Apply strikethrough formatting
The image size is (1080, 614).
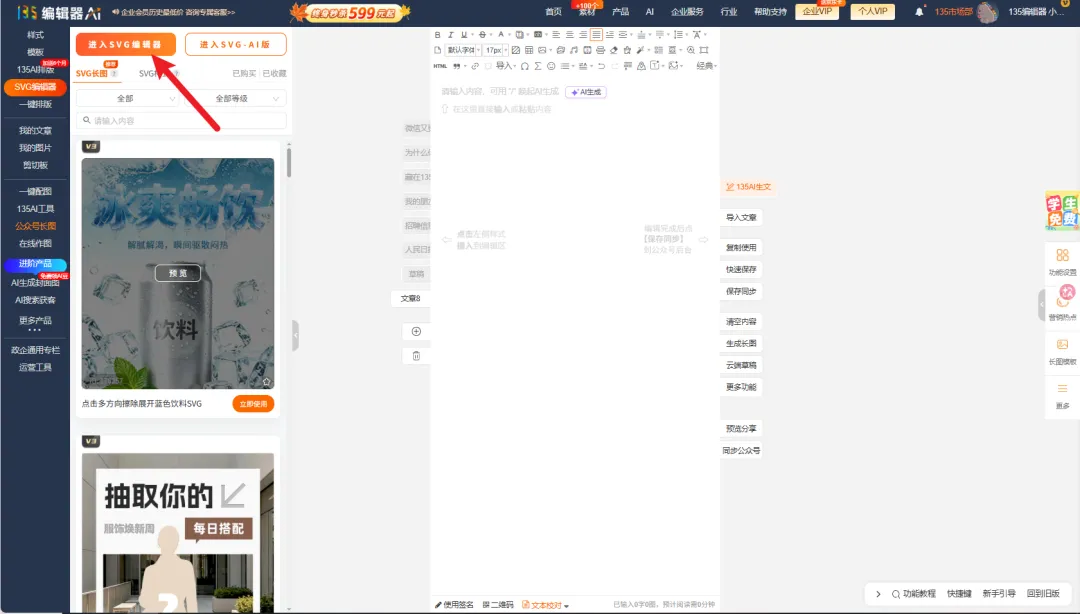click(x=482, y=34)
